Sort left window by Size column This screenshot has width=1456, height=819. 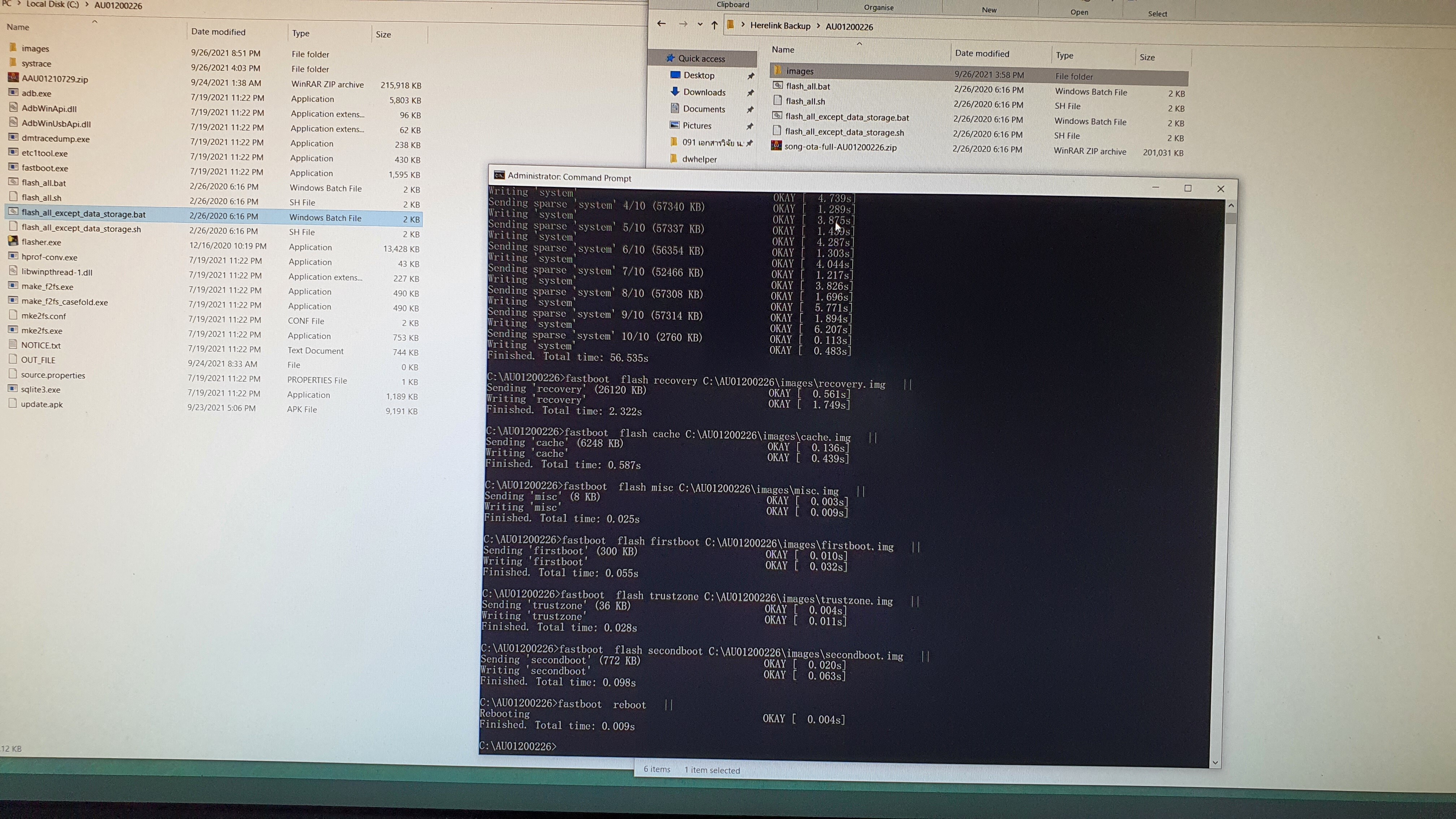(x=383, y=34)
